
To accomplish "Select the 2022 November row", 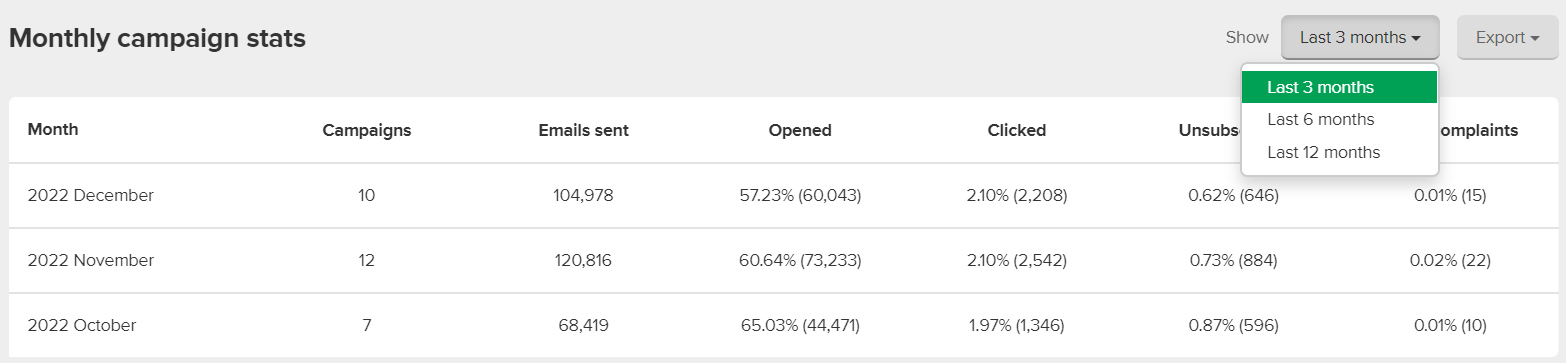I will coord(784,261).
